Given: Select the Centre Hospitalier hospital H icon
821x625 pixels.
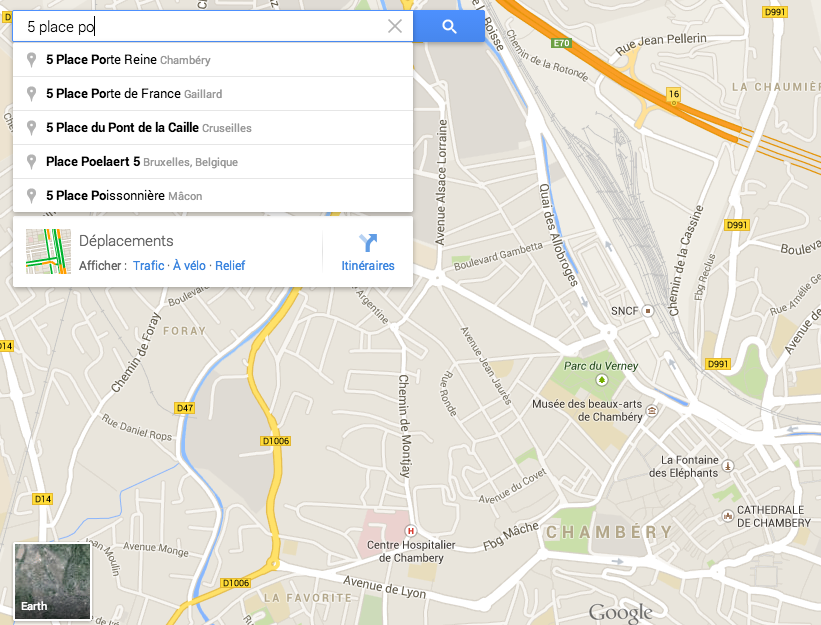Looking at the screenshot, I should pos(411,531).
